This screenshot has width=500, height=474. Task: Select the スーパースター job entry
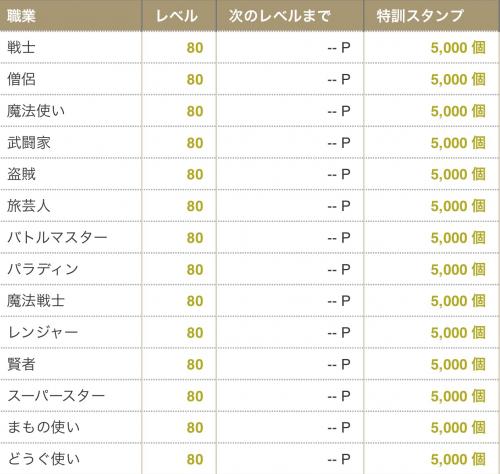coord(56,396)
